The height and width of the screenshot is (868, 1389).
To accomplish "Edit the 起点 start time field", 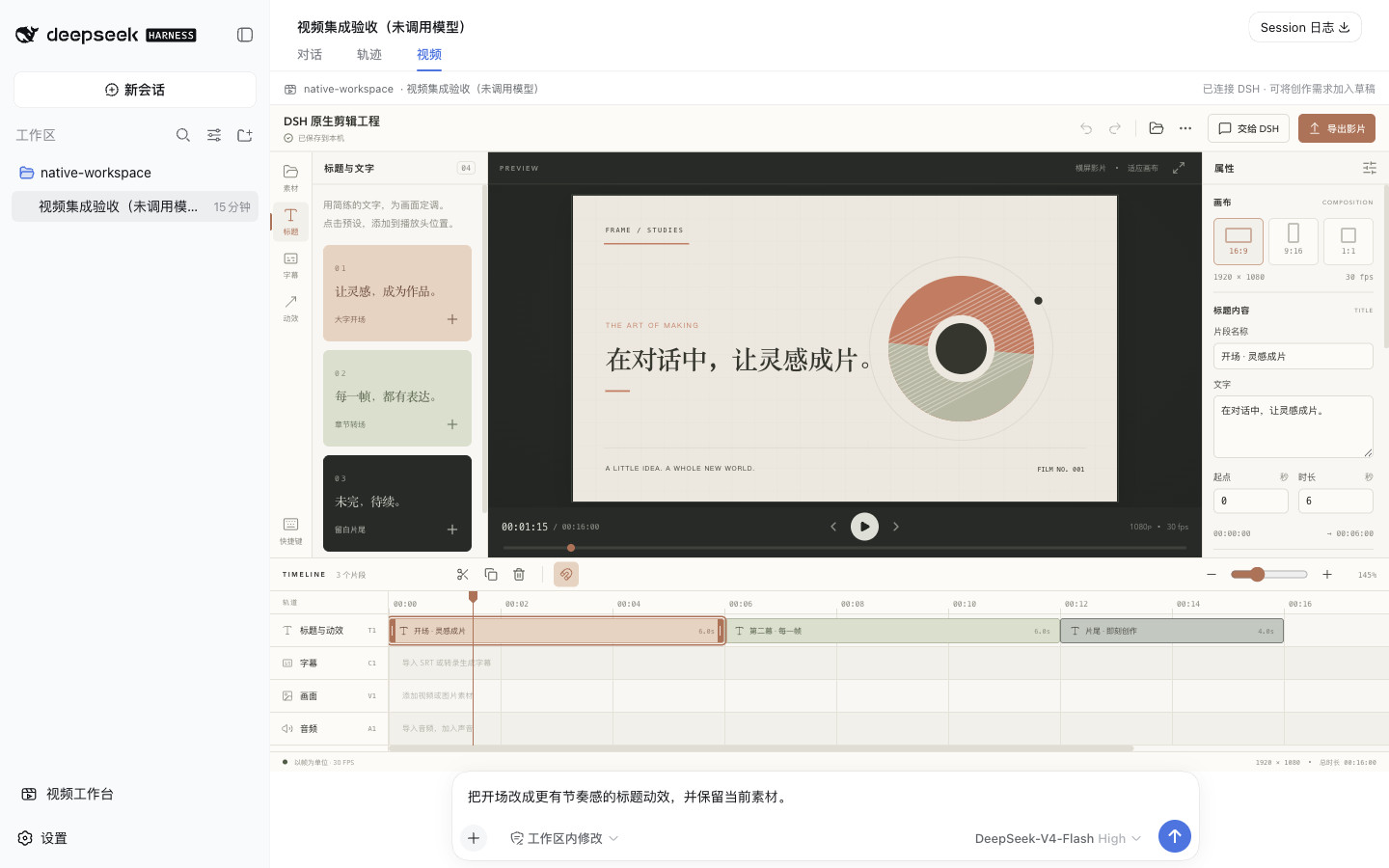I will coord(1251,501).
